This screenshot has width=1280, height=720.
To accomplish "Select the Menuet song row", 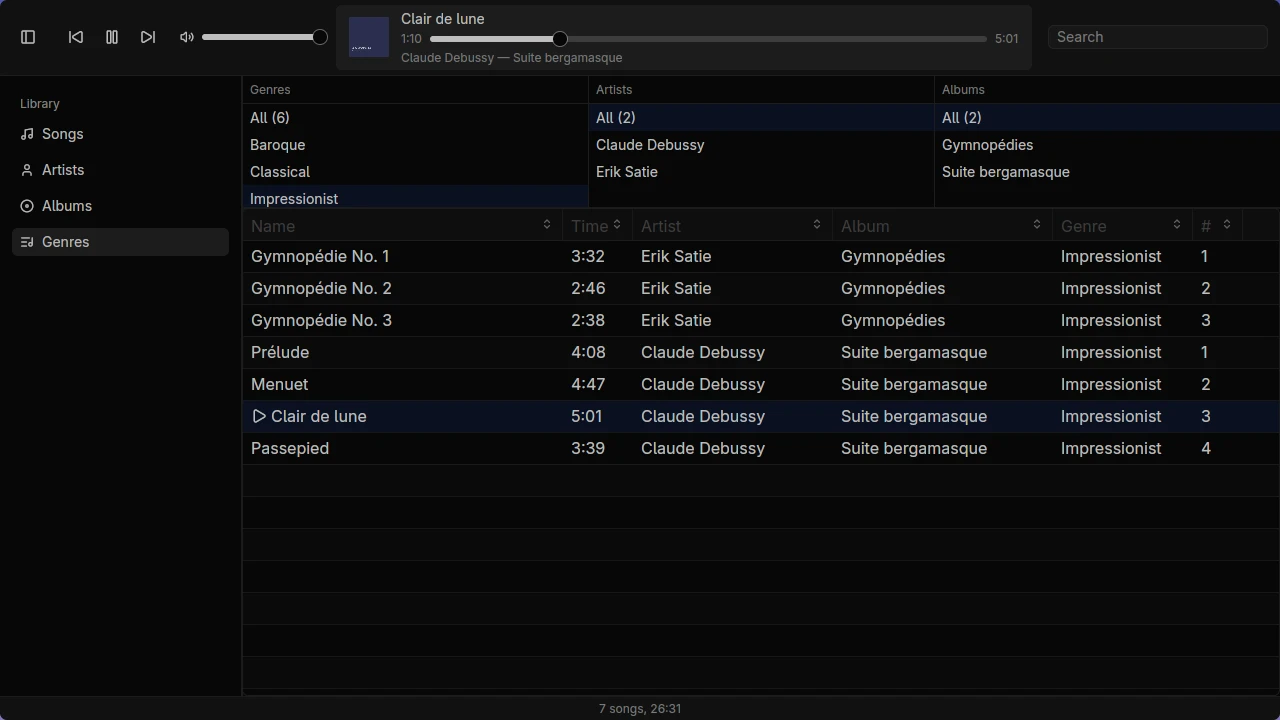I will coord(761,385).
